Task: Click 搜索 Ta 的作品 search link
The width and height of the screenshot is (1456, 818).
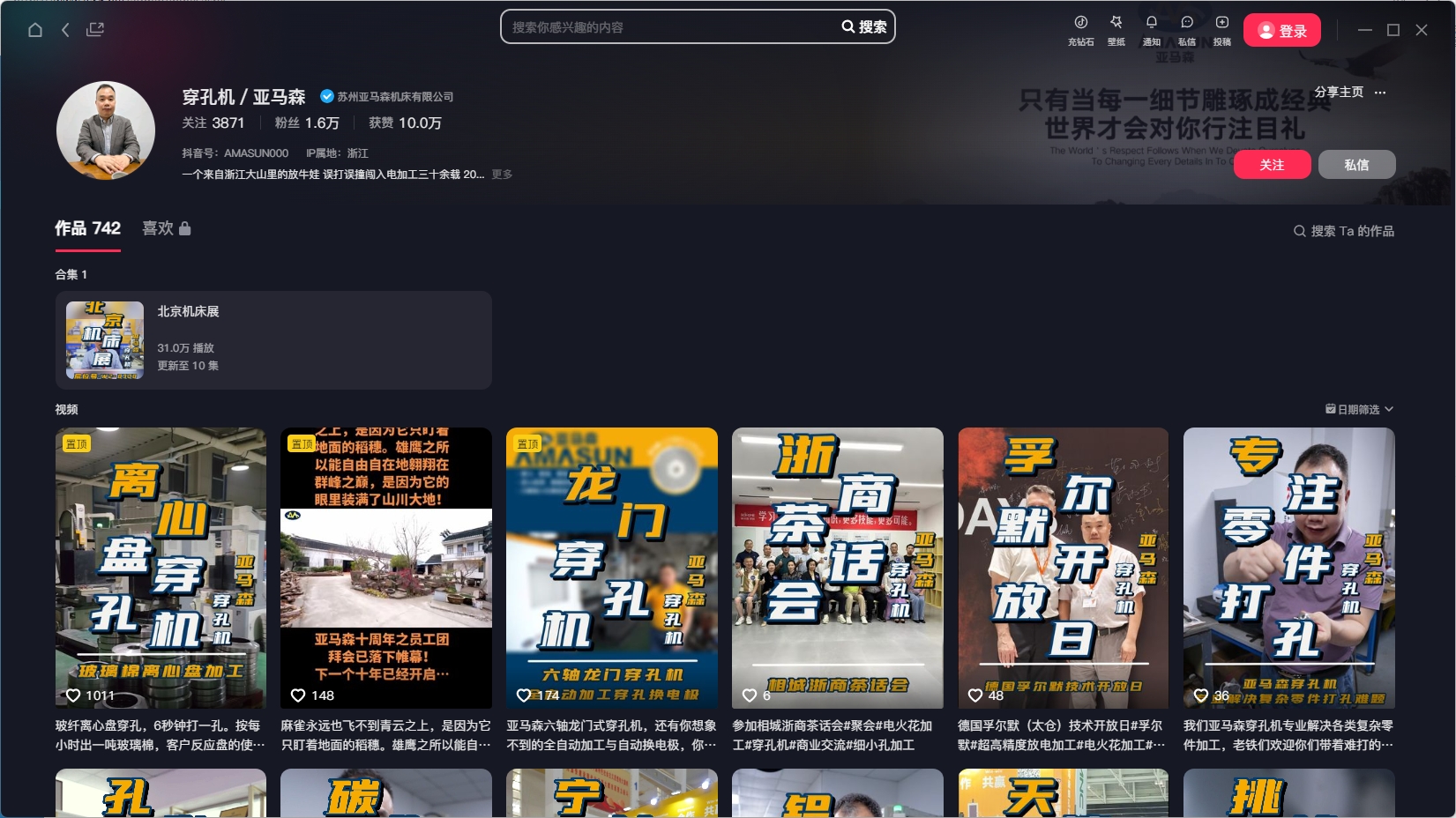Action: [x=1343, y=231]
